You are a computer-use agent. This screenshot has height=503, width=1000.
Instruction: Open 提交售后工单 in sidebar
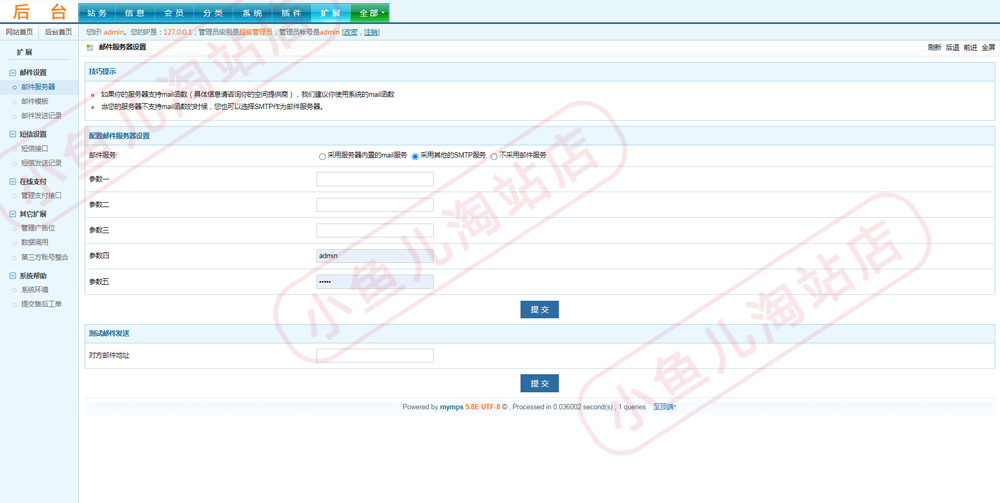pos(41,305)
